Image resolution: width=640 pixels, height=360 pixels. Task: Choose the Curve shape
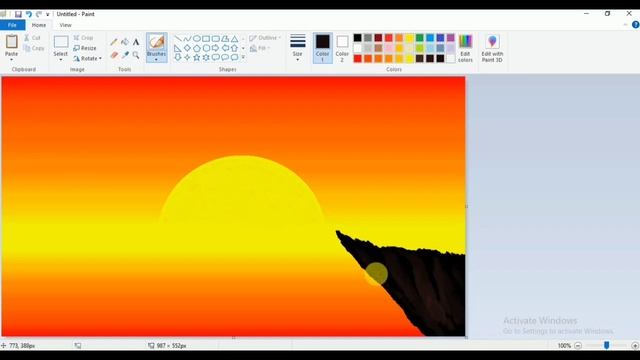[187, 39]
